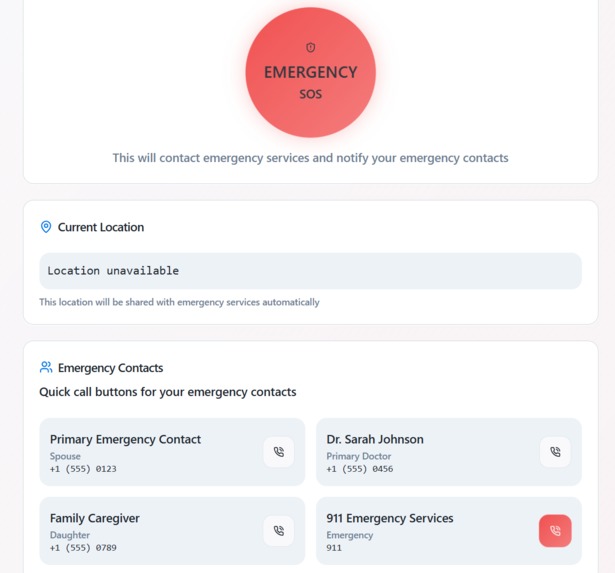Click the location pin icon
This screenshot has height=573, width=615.
(46, 227)
